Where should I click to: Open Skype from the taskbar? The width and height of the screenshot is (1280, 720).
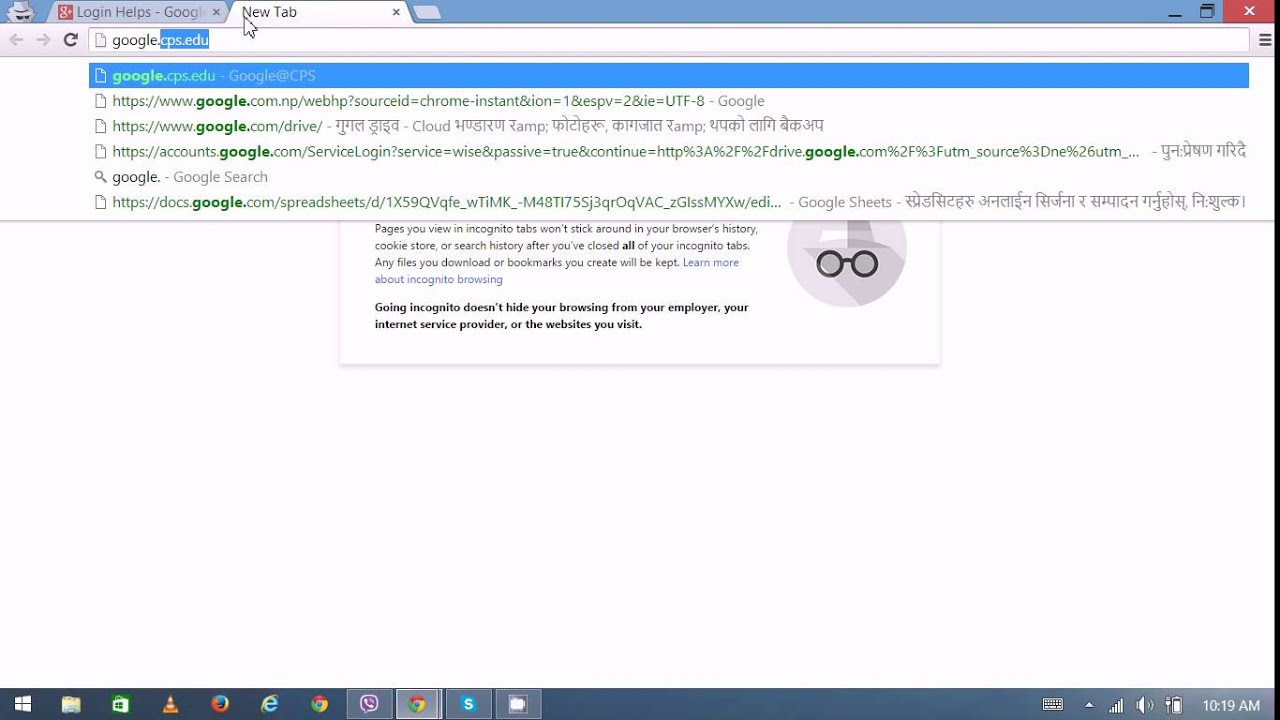(468, 704)
